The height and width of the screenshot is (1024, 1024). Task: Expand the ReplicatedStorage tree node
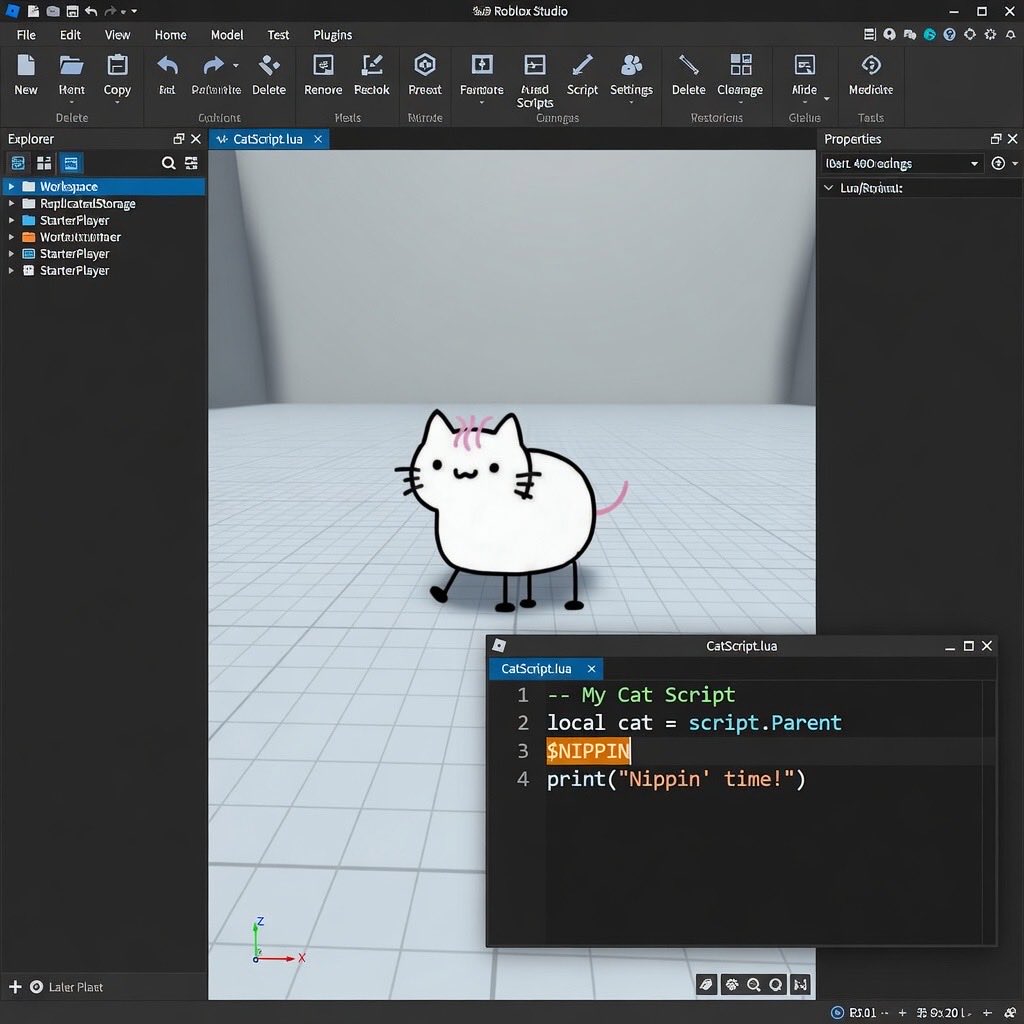[11, 204]
